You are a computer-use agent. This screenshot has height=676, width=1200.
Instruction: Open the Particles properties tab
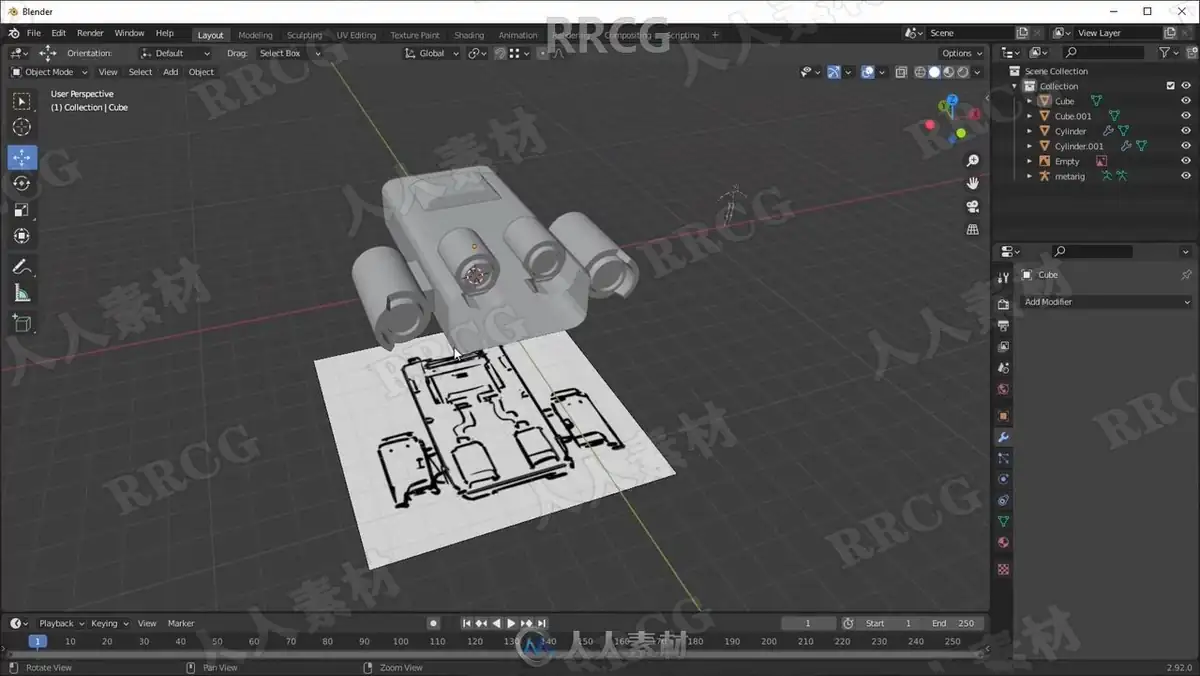coord(1003,458)
